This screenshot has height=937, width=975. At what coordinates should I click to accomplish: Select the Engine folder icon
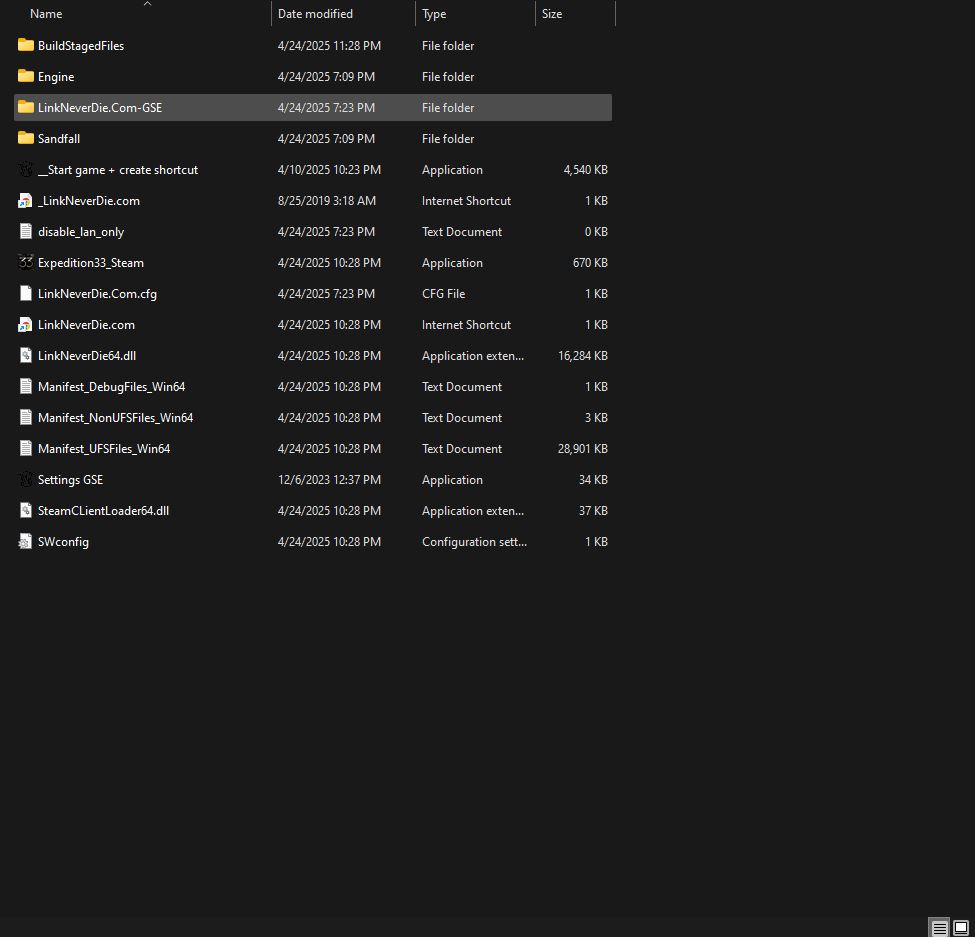pyautogui.click(x=25, y=76)
